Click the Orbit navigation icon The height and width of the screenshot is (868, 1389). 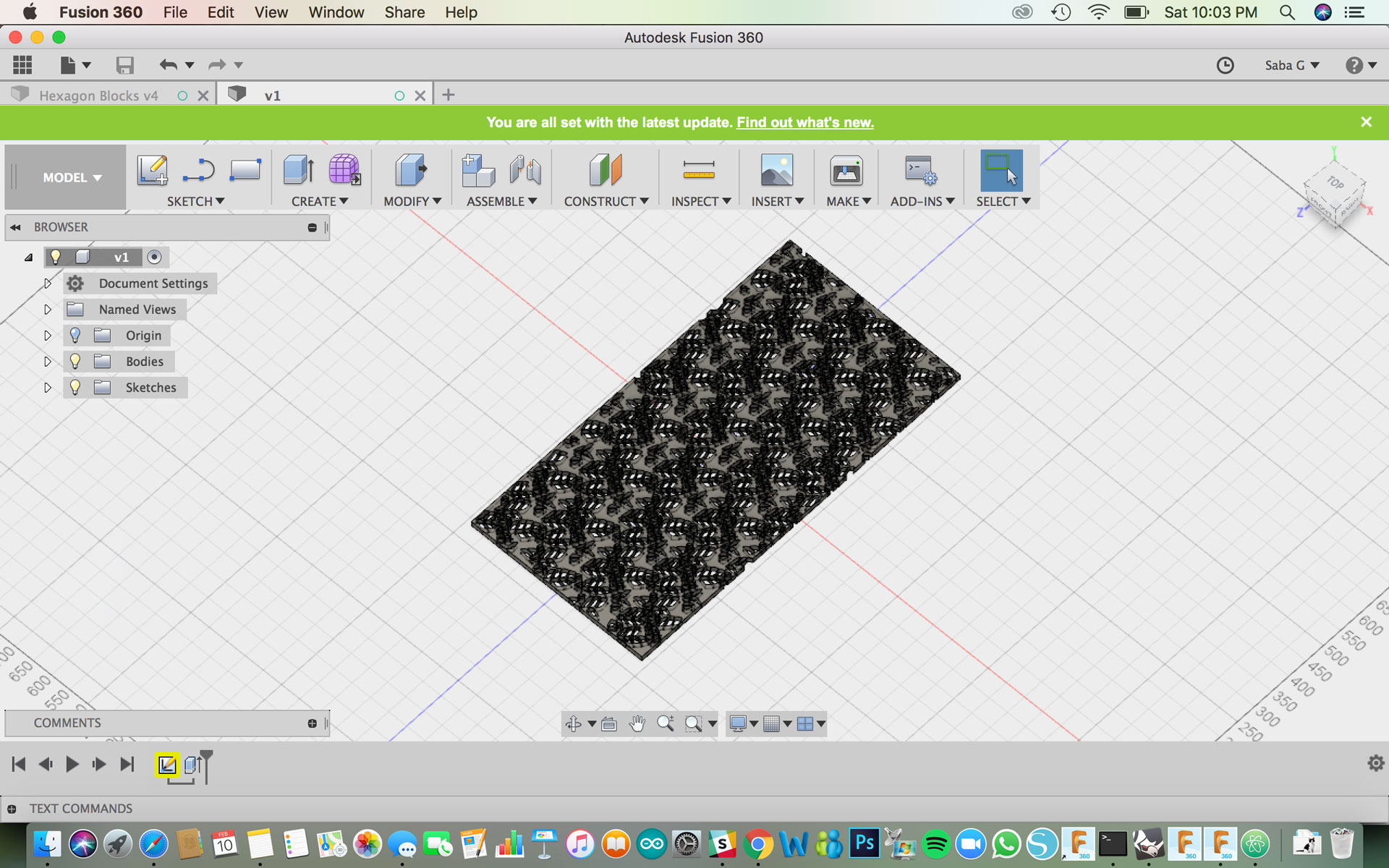574,723
